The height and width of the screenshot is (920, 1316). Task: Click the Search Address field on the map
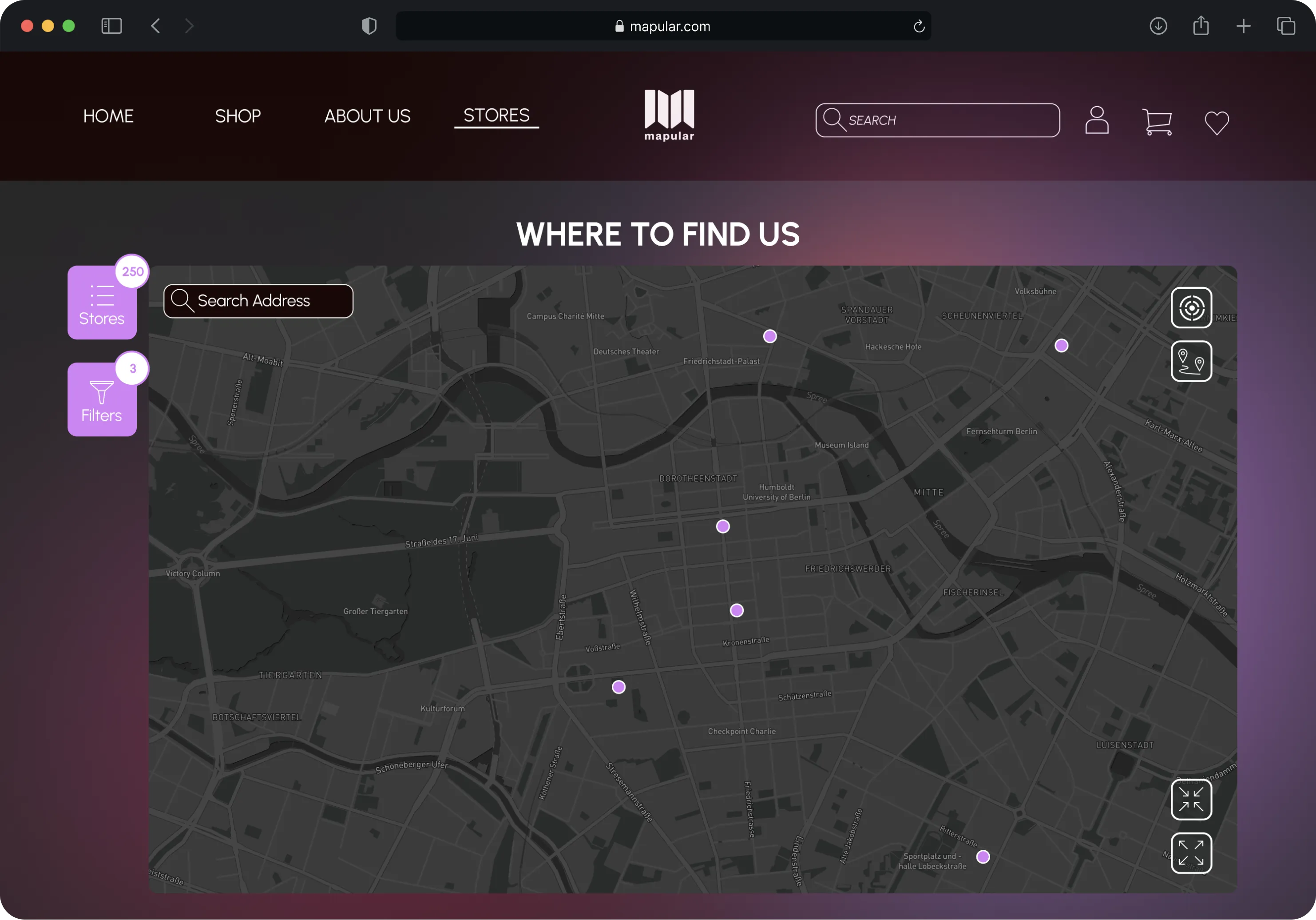258,301
